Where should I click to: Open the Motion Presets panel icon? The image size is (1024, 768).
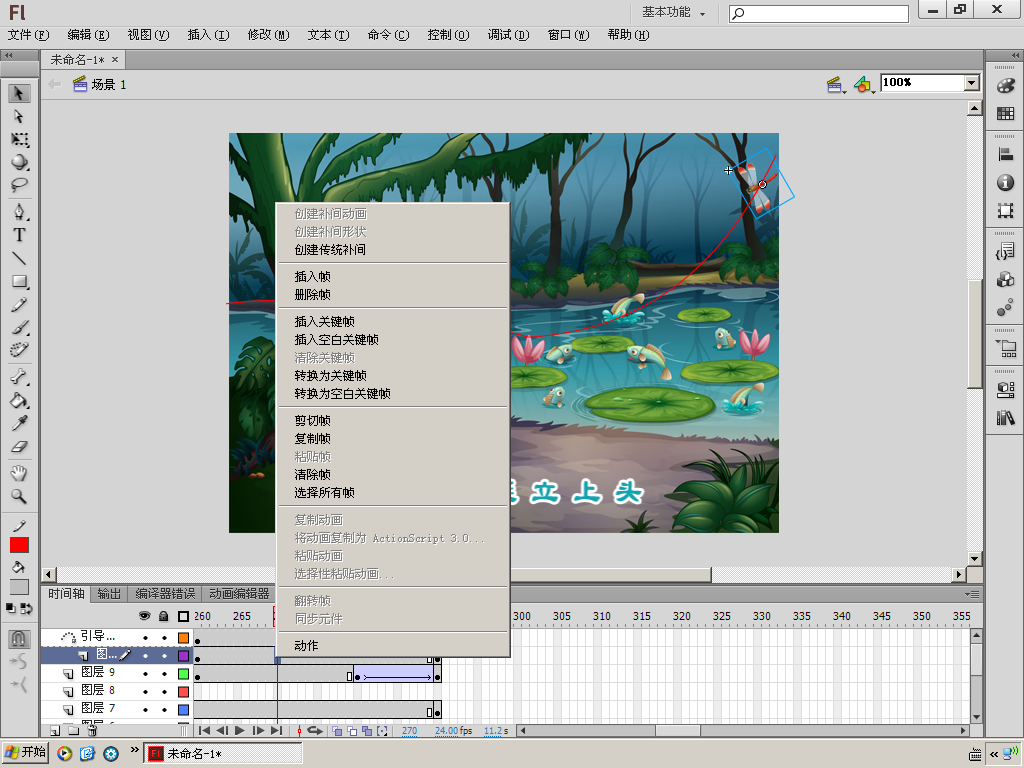[x=1006, y=308]
